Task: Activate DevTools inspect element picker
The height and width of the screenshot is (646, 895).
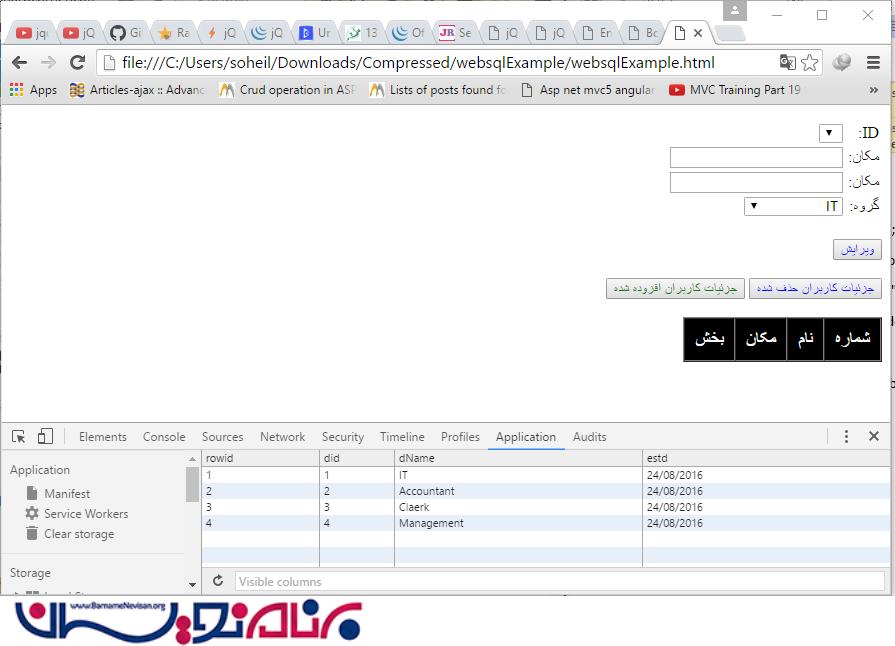Action: (18, 437)
